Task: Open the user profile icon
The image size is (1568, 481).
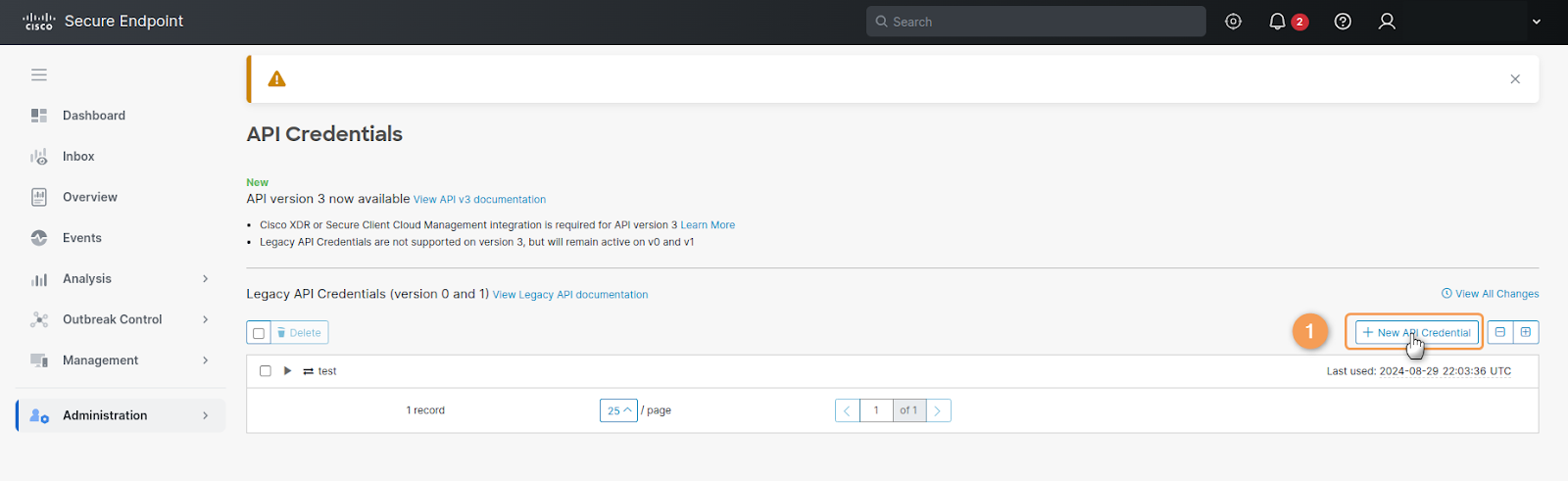Action: (1387, 22)
